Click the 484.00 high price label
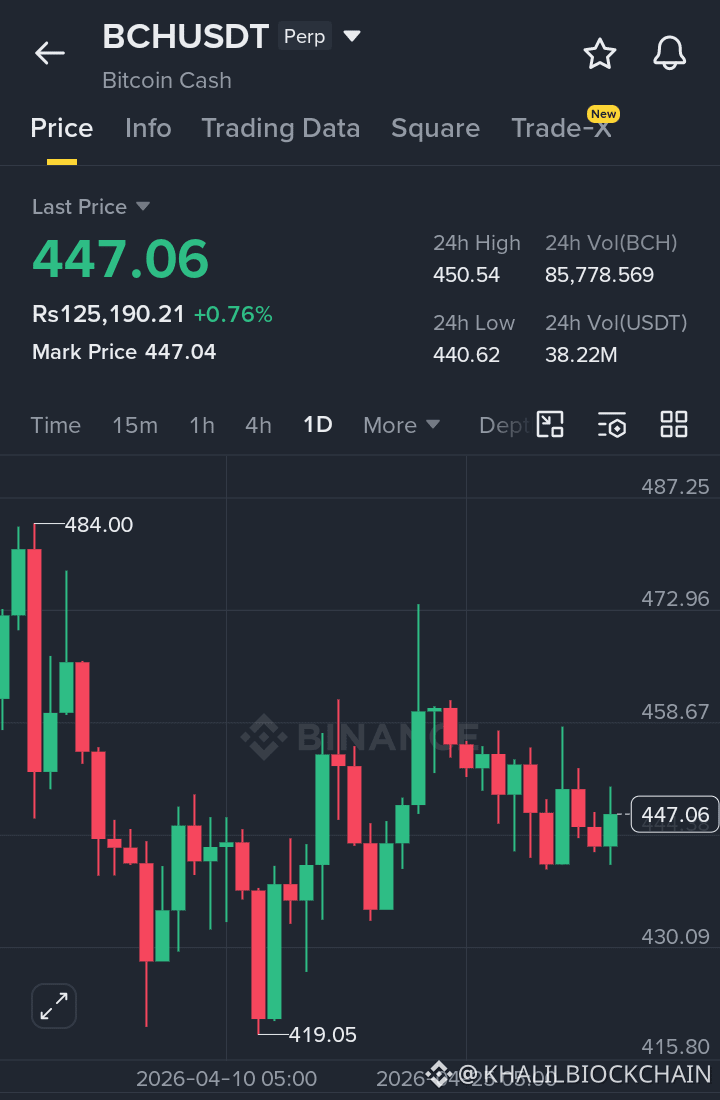Screen dimensions: 720x1100 coord(99,525)
